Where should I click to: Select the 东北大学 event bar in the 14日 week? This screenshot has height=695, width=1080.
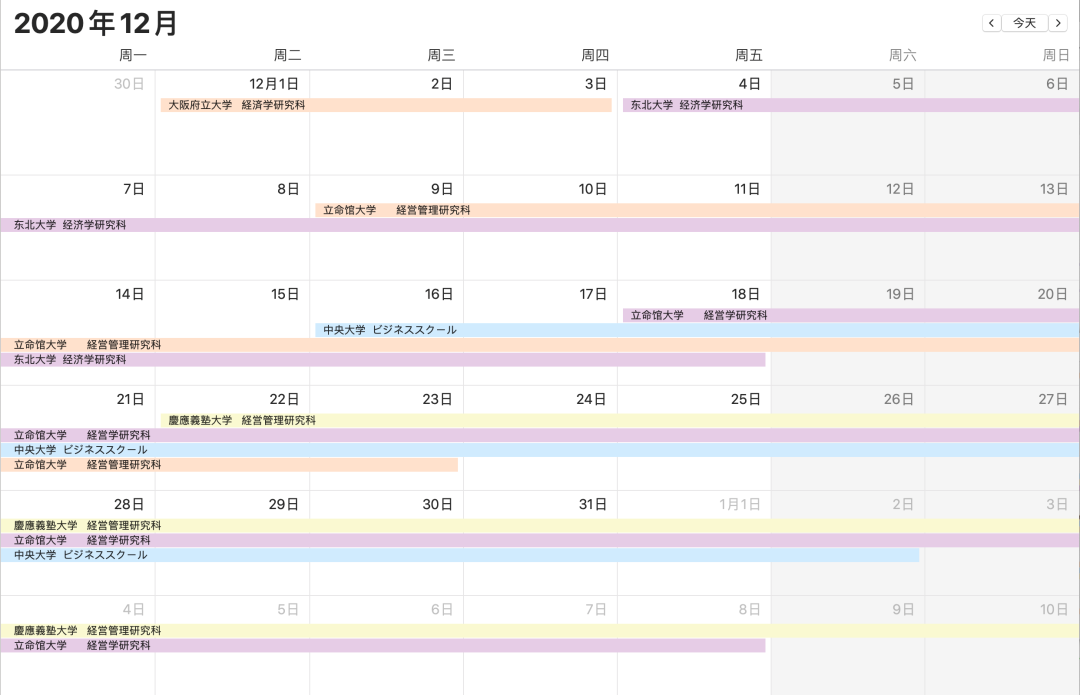point(383,360)
